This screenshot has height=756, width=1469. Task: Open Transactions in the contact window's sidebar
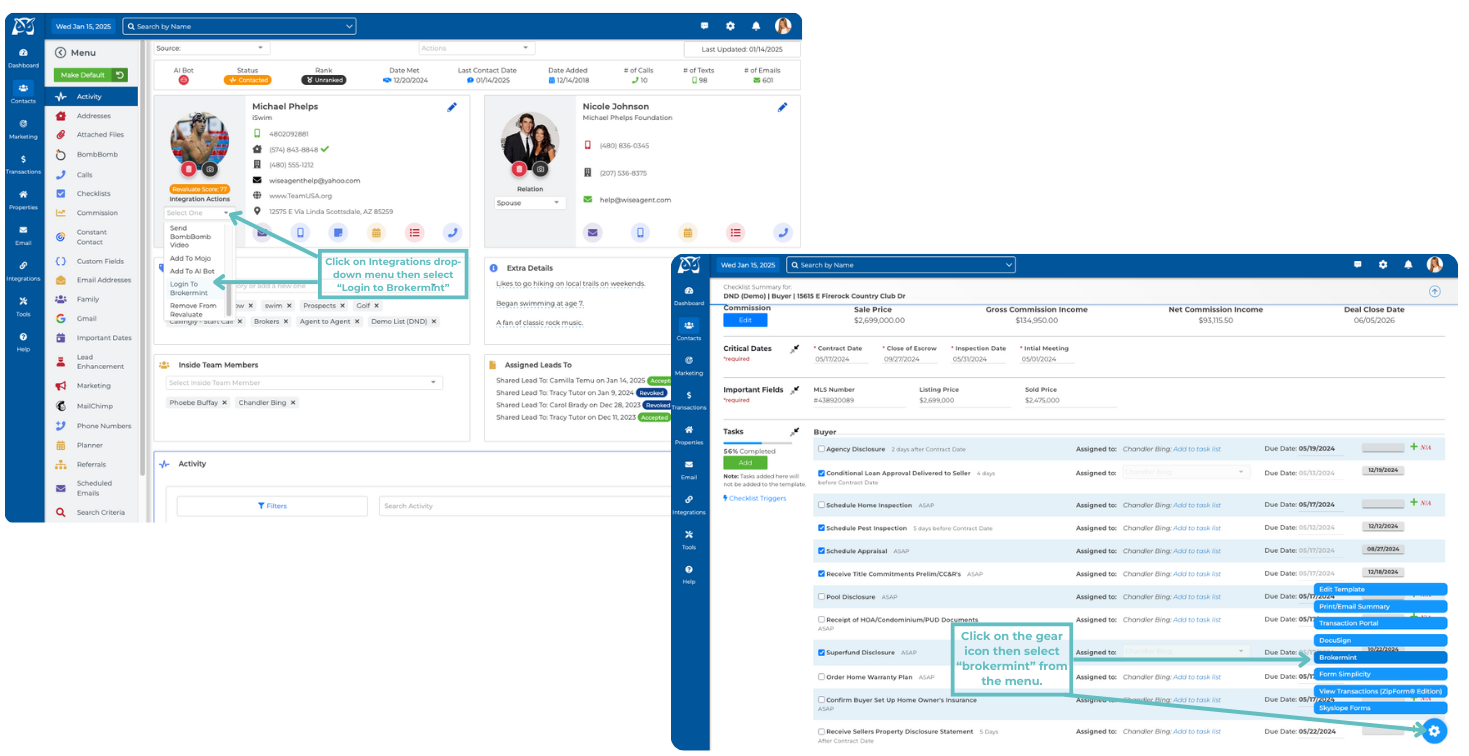pyautogui.click(x=23, y=164)
